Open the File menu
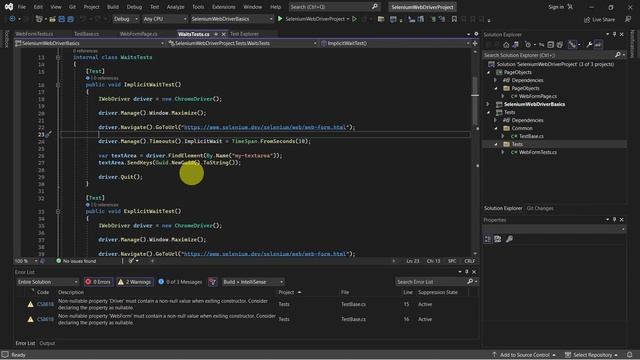This screenshot has width=640, height=360. pos(22,7)
